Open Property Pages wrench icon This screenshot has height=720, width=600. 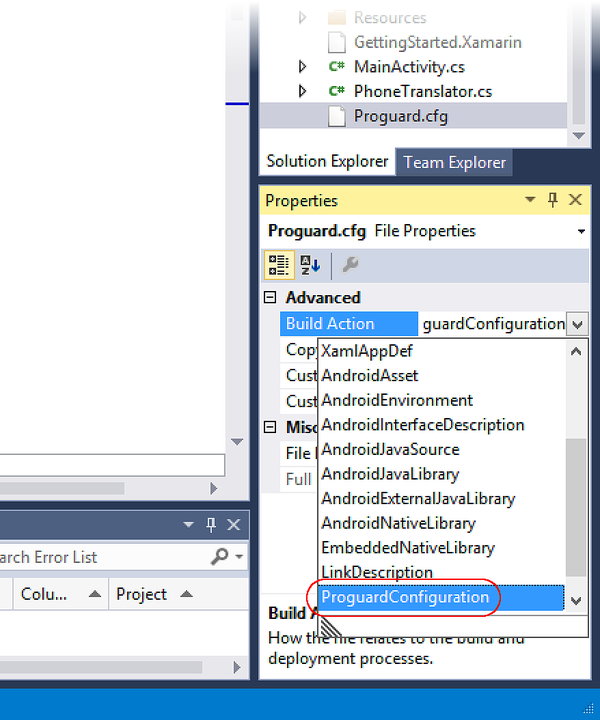click(351, 265)
